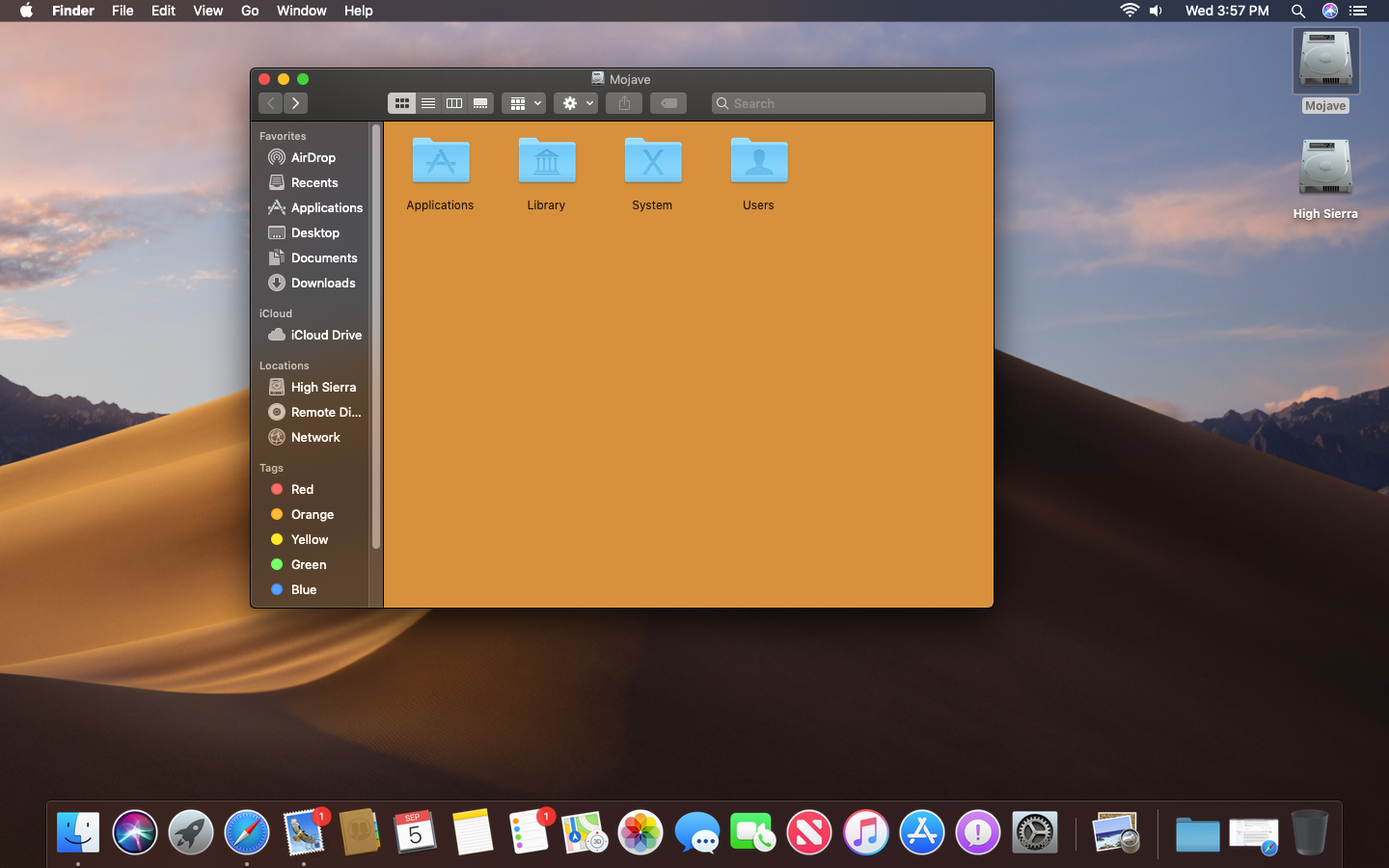Open the Finder menu
1389x868 pixels.
(x=73, y=11)
